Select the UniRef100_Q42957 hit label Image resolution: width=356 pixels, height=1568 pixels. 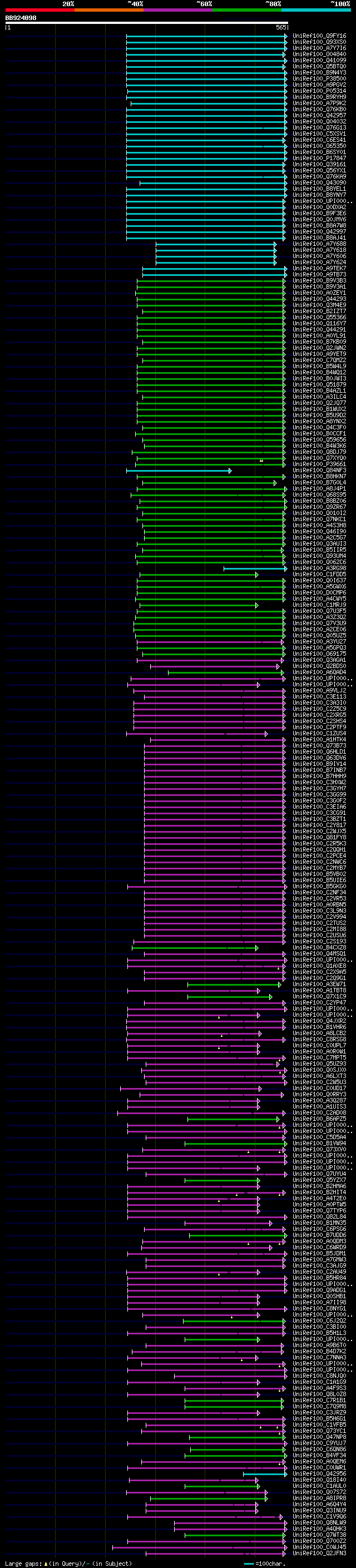[319, 115]
